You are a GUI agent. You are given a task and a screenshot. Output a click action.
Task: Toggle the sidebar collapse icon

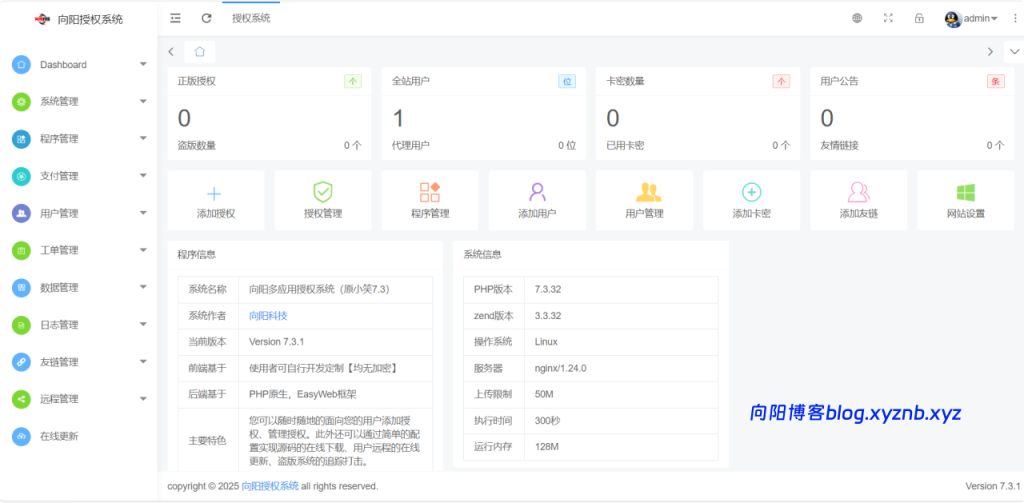coord(176,18)
